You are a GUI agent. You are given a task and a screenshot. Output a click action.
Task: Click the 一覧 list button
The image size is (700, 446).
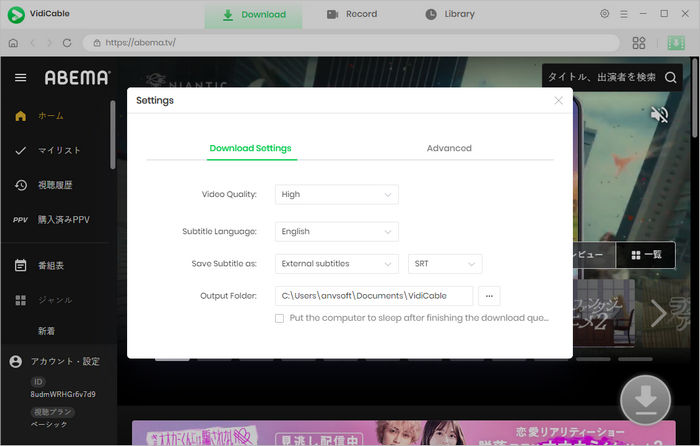coord(646,255)
